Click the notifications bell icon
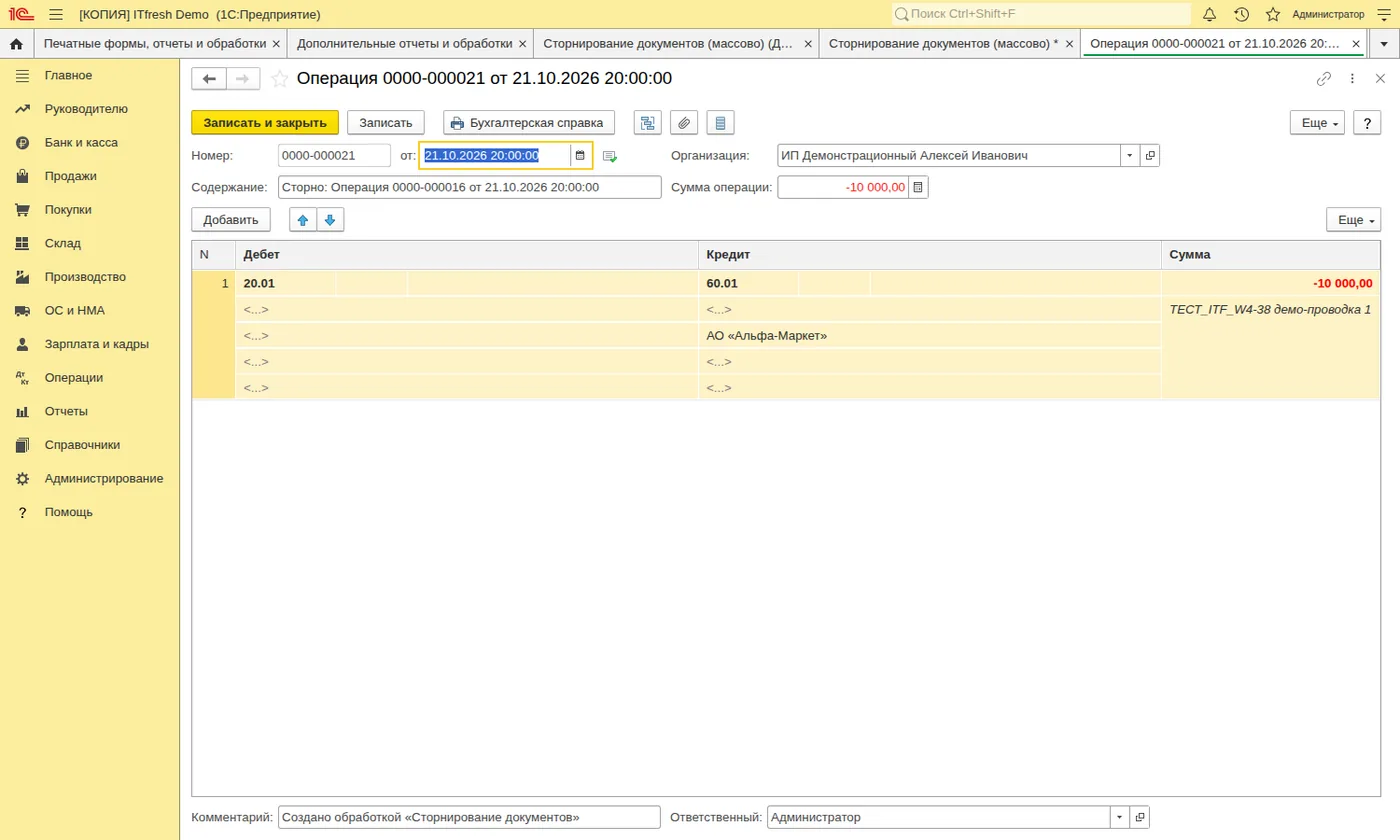This screenshot has width=1400, height=840. (1209, 14)
